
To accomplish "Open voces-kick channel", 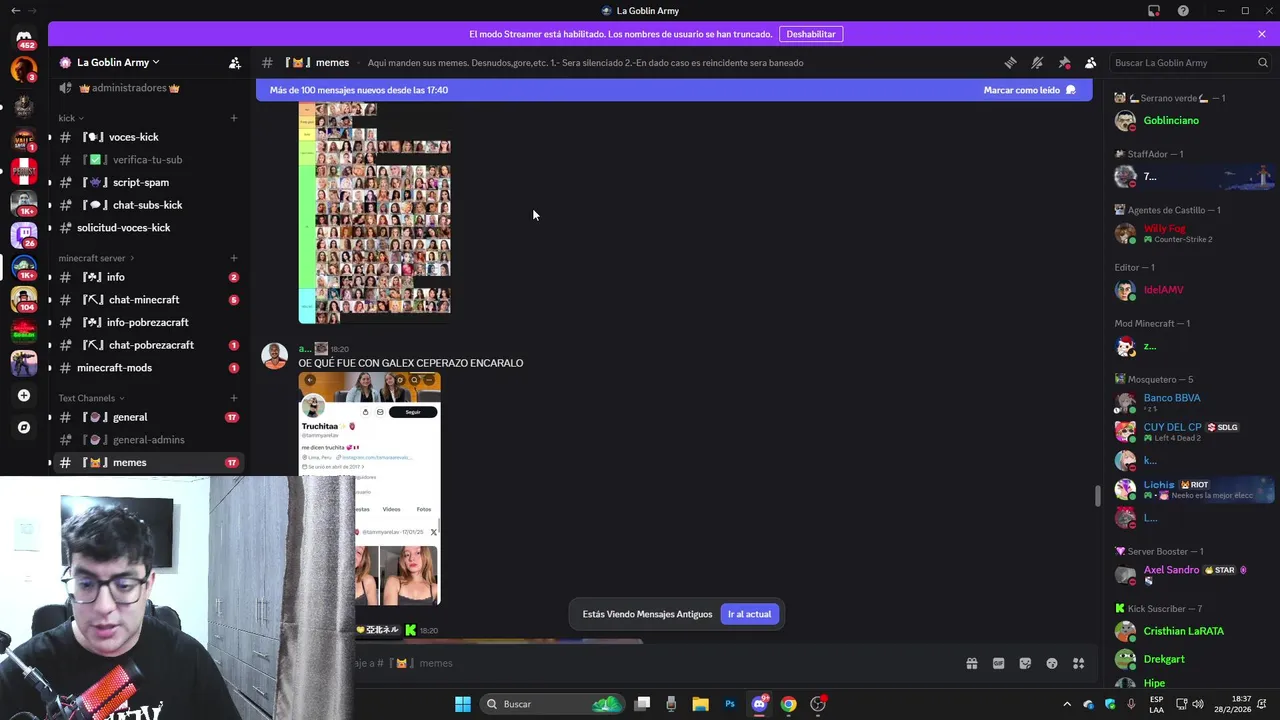I will (147, 137).
